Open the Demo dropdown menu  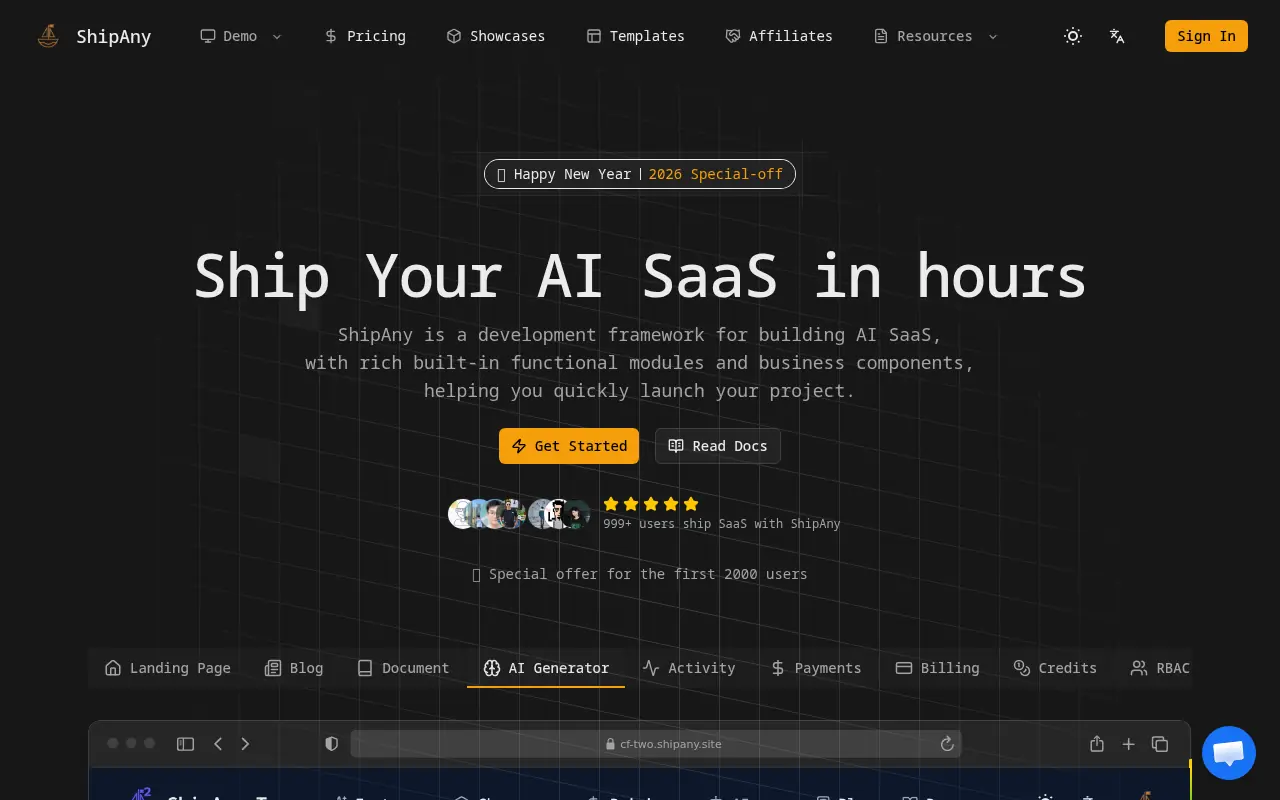[x=240, y=36]
